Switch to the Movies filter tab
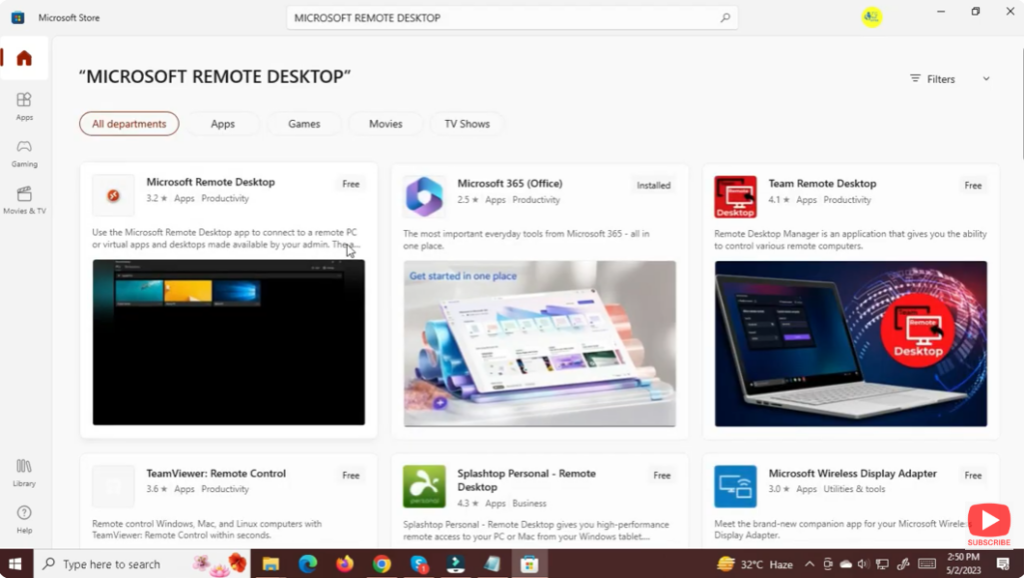 (385, 123)
